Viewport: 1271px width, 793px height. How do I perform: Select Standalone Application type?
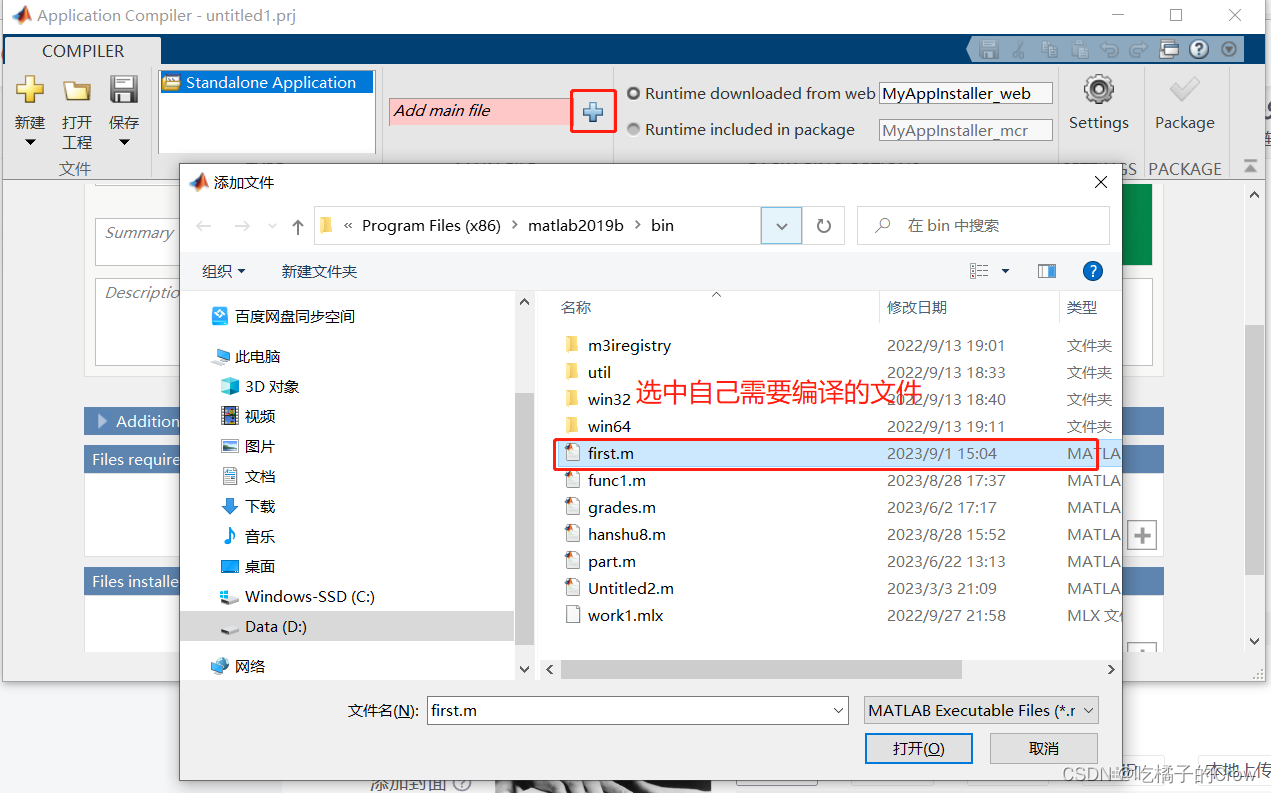[x=266, y=82]
